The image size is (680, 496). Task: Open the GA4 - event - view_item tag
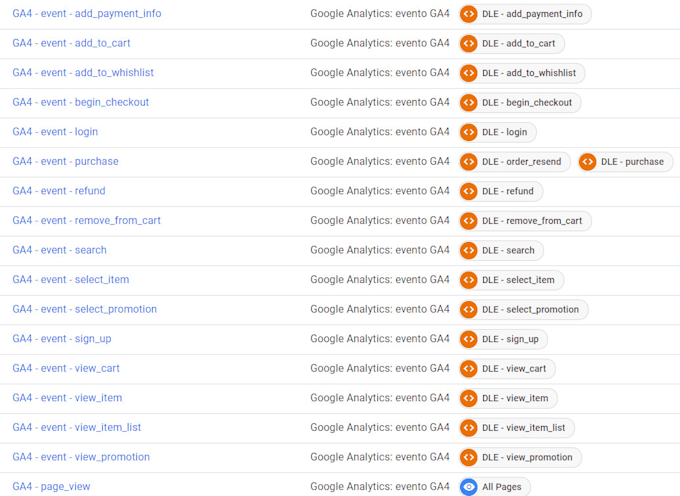tap(67, 398)
